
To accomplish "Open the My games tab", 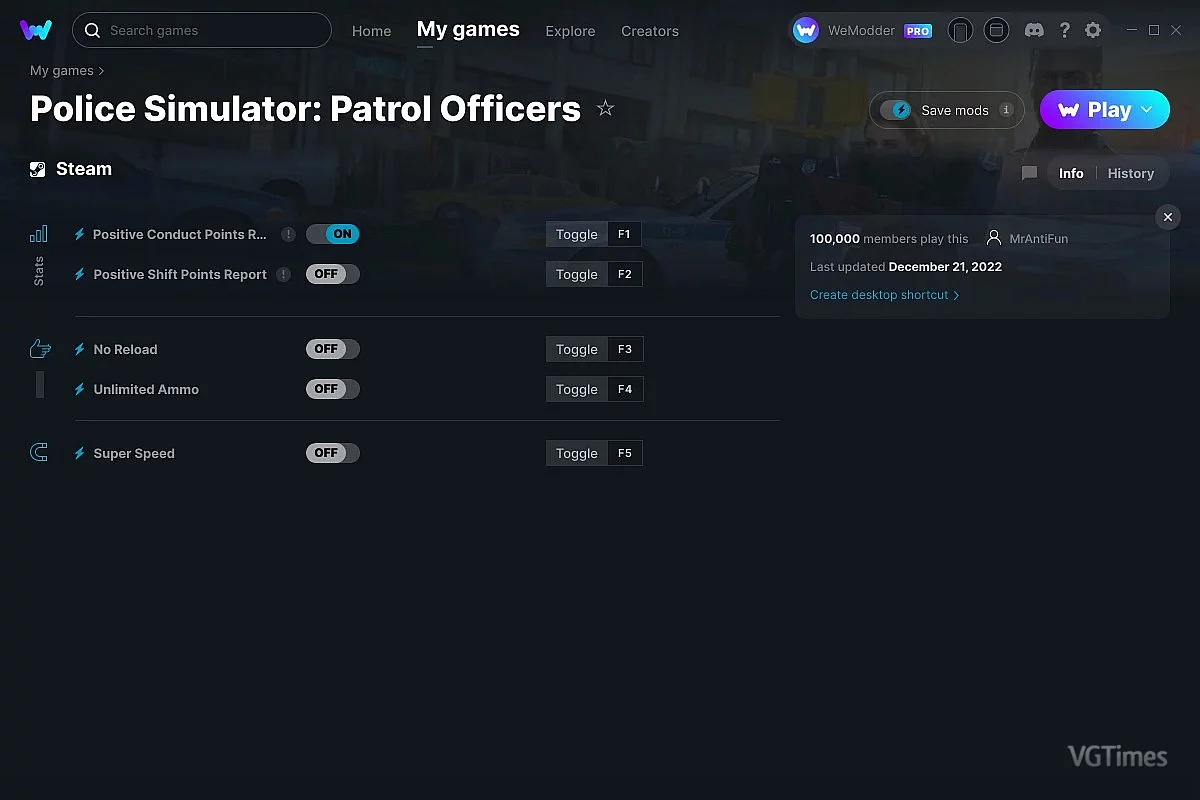I will (x=468, y=30).
